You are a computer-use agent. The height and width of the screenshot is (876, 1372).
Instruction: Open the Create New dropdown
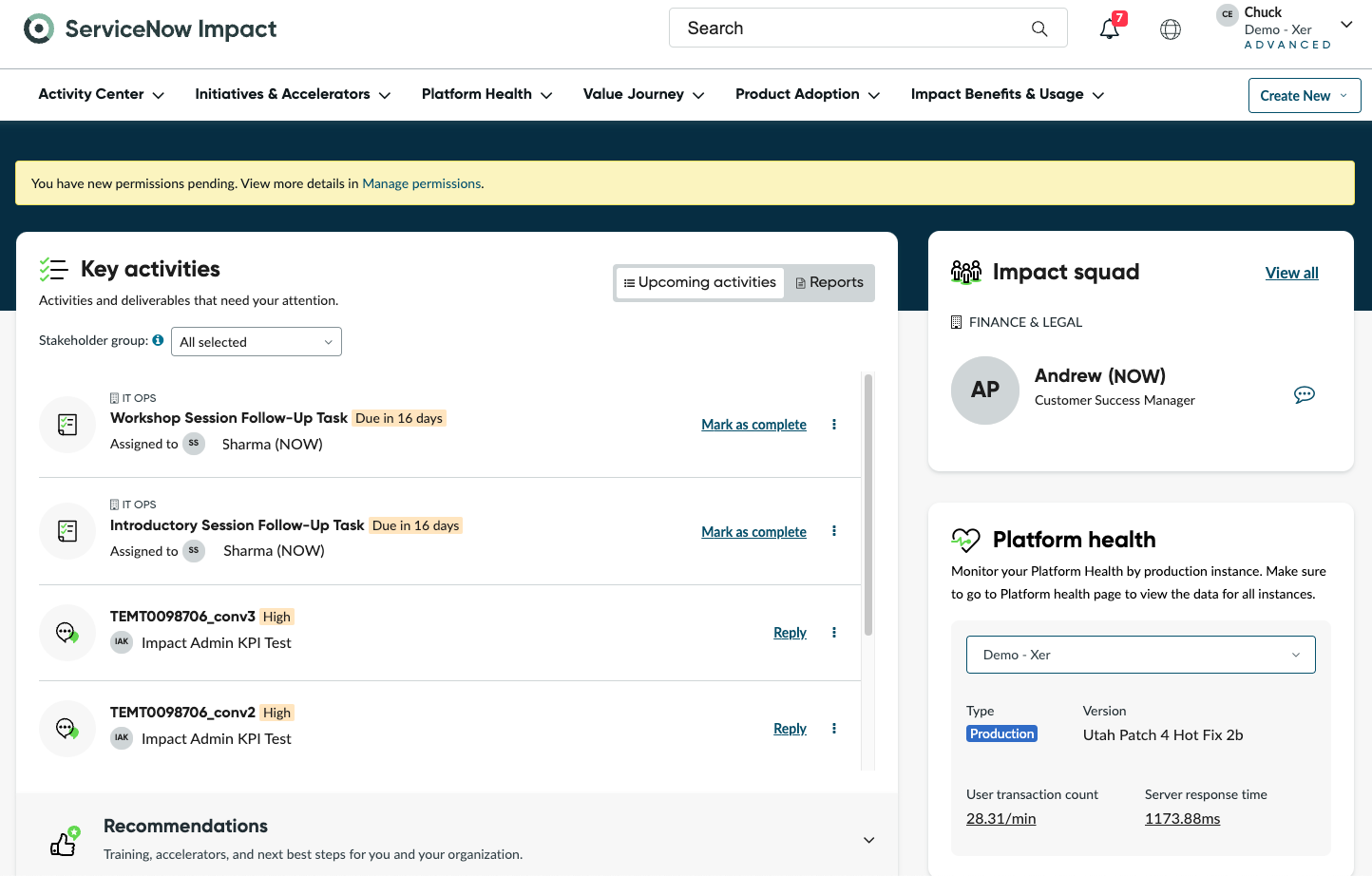point(1305,95)
